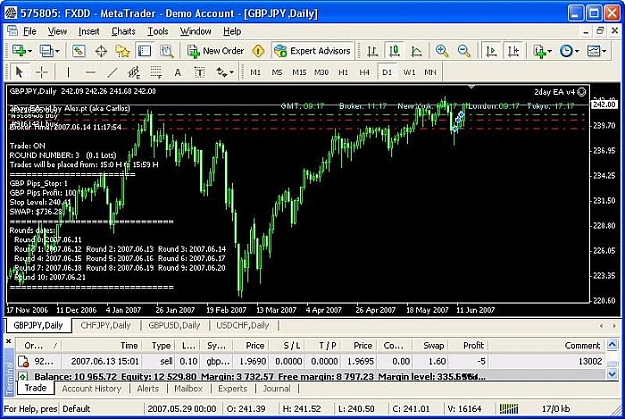This screenshot has width=625, height=419.
Task: Show the Navigator folder-star icon
Action: coord(122,51)
